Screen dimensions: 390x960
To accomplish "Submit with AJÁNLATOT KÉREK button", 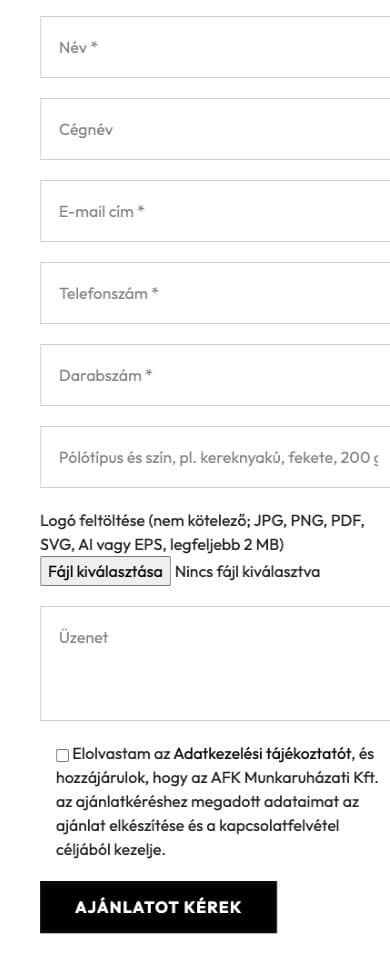I will 159,907.
